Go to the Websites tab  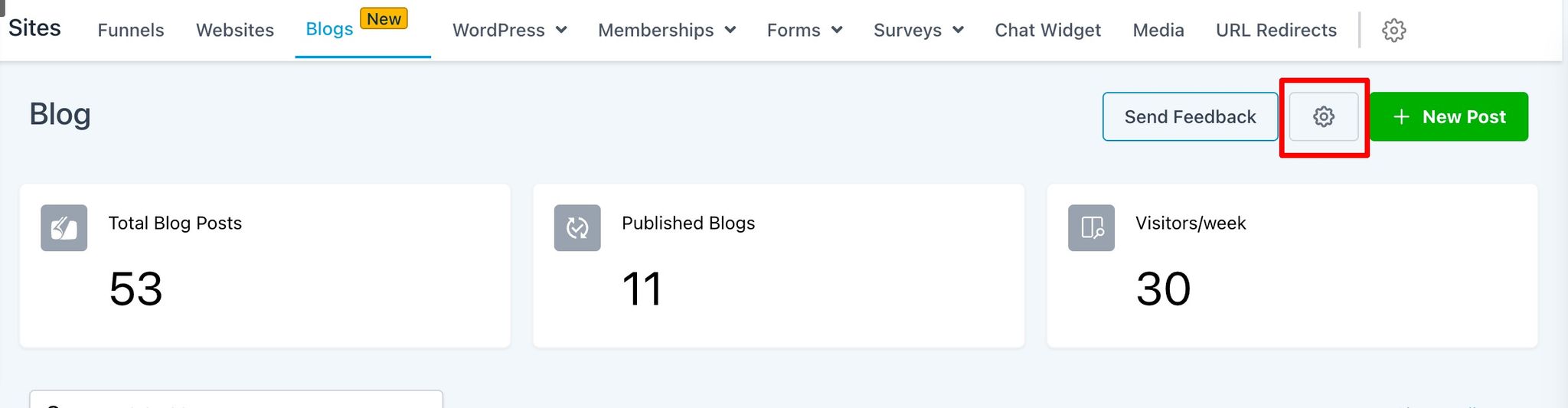[x=235, y=31]
